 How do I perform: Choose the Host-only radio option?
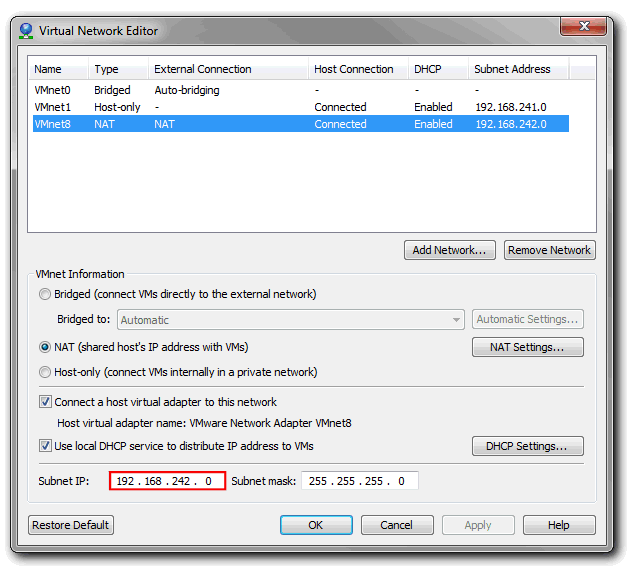[45, 372]
